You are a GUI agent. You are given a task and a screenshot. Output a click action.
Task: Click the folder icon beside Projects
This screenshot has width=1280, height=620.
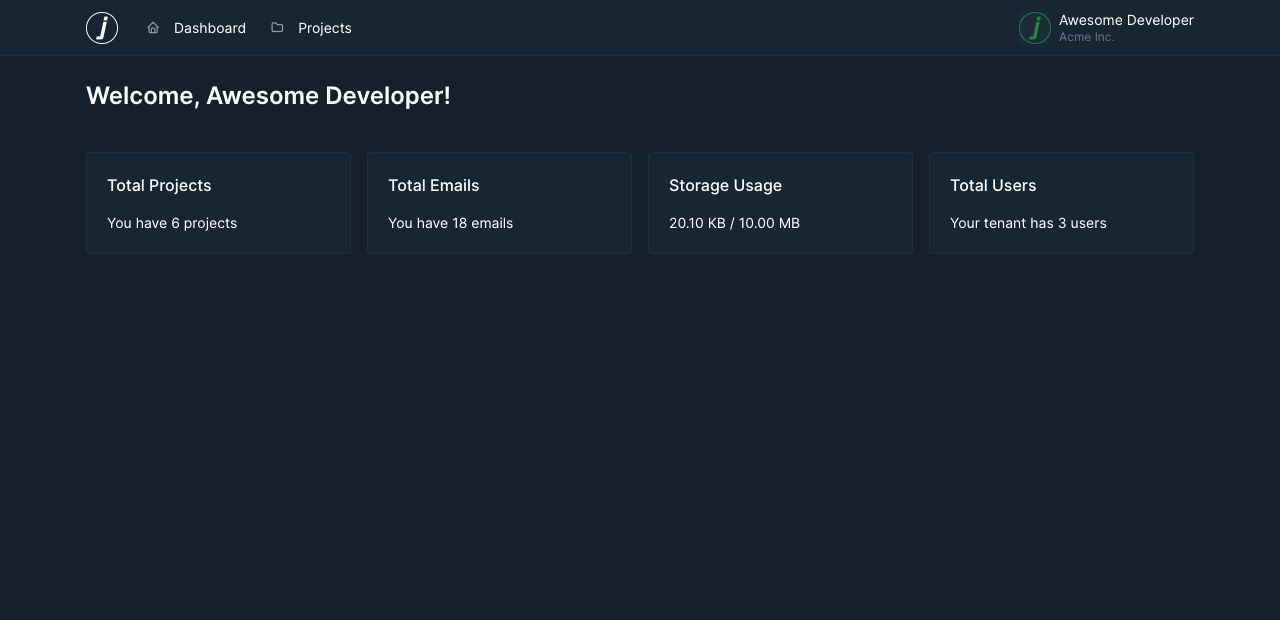(277, 28)
